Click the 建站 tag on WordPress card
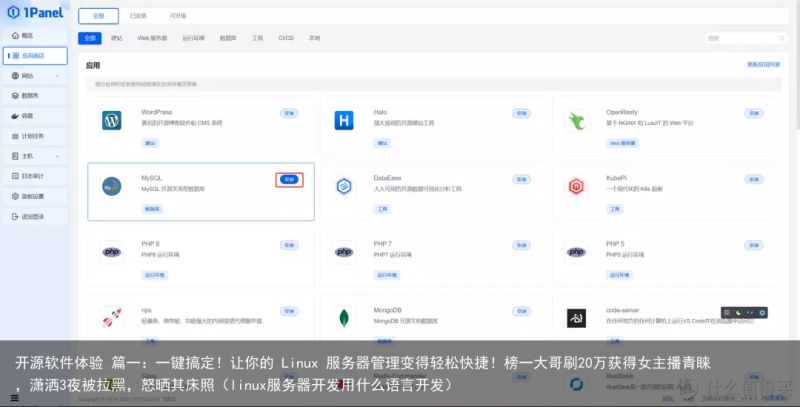The width and height of the screenshot is (800, 407). coord(150,143)
